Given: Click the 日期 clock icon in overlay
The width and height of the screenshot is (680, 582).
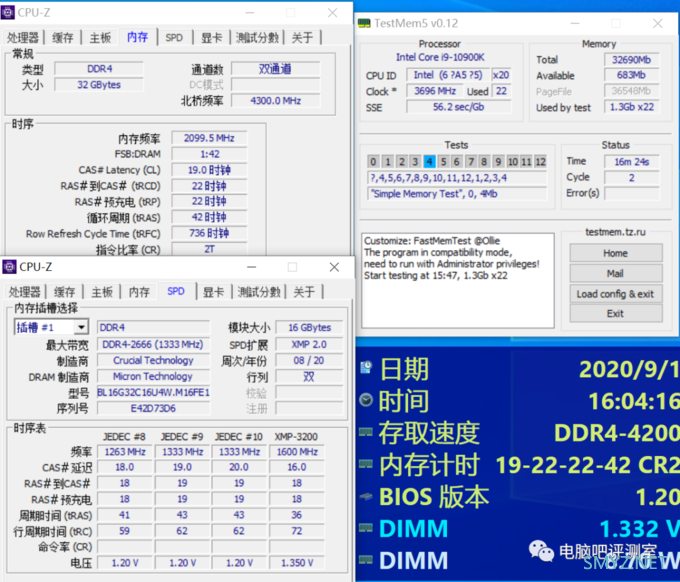Looking at the screenshot, I should point(366,367).
